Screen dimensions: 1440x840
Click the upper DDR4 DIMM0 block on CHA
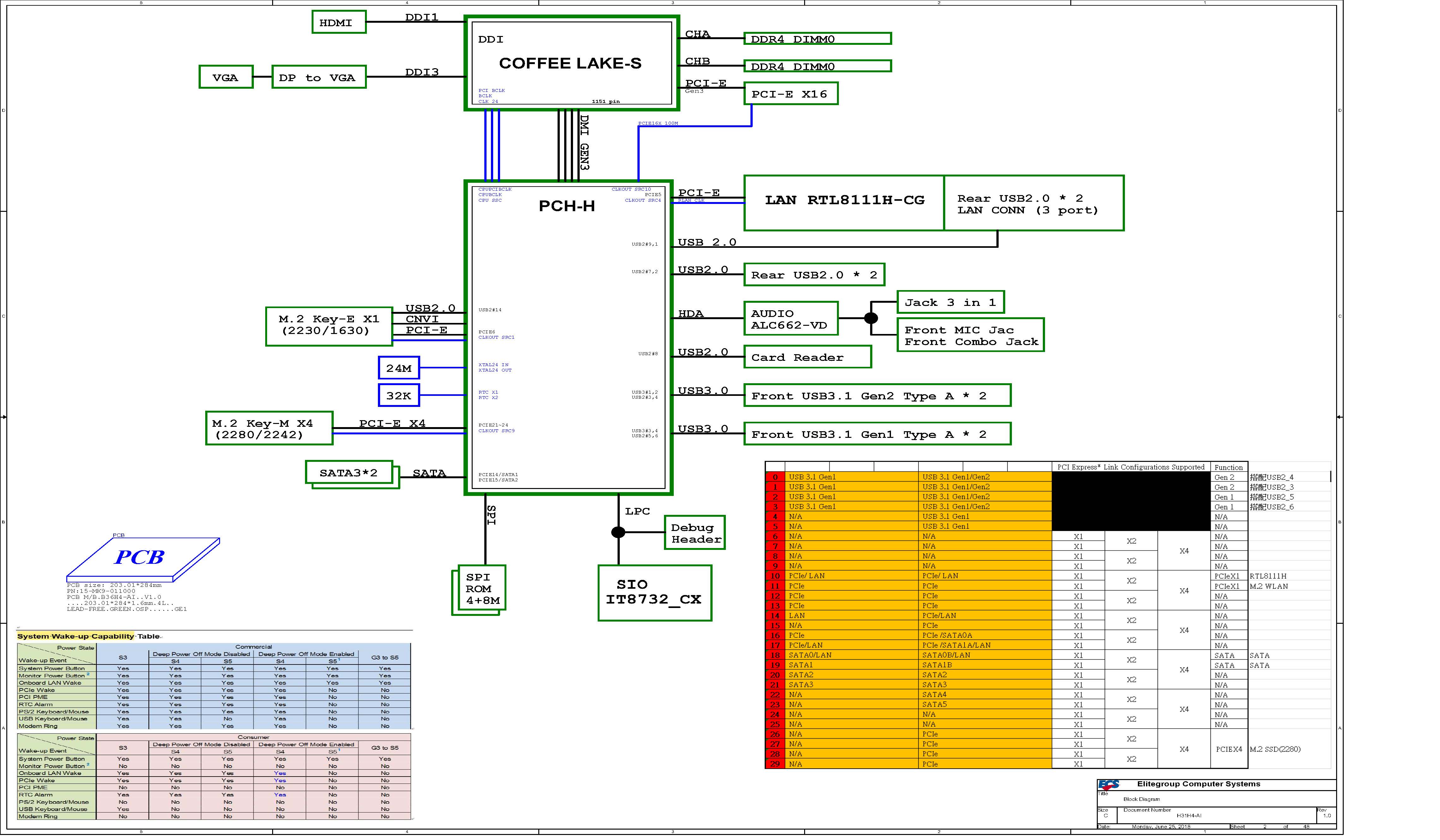[817, 38]
